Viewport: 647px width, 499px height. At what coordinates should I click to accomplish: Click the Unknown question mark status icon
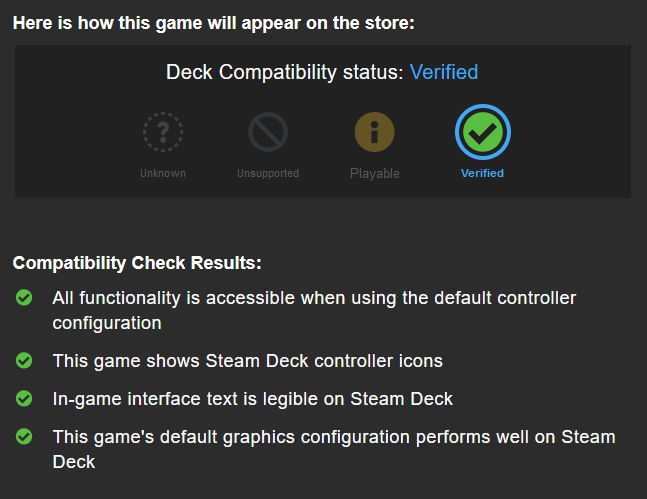tap(162, 131)
